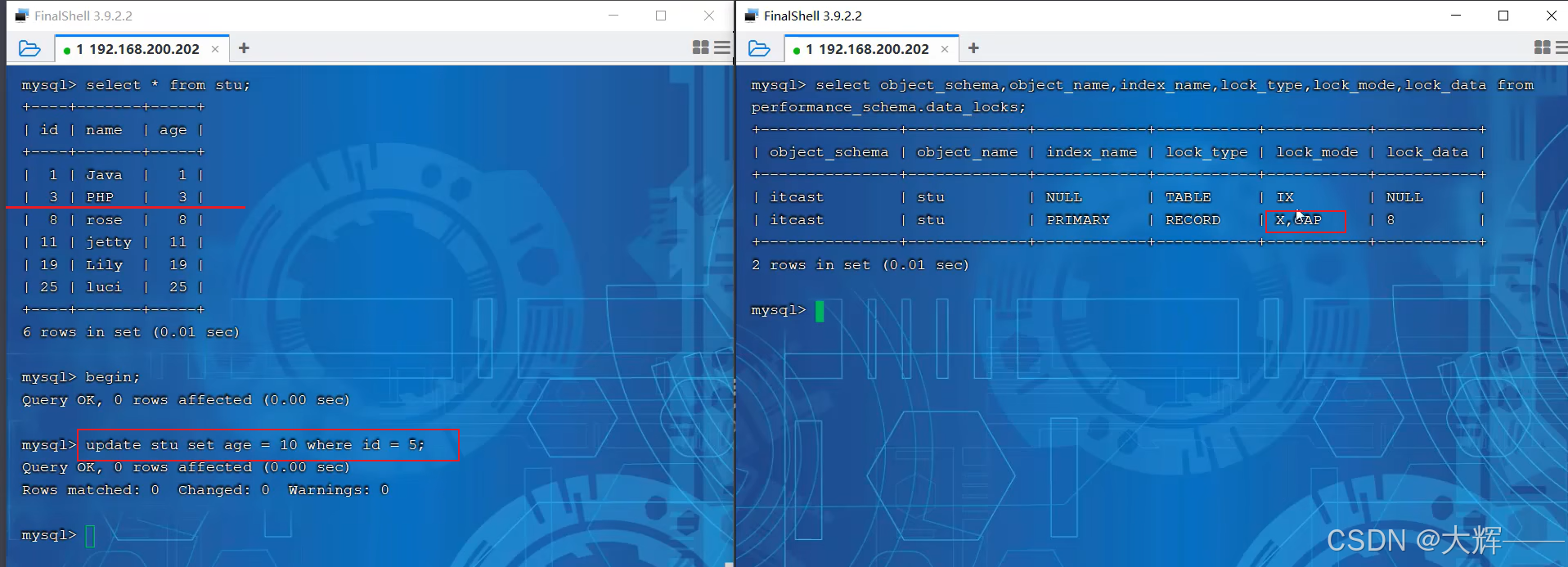This screenshot has height=567, width=1568.
Task: Maximize the left FinalShell window
Action: coord(661,16)
